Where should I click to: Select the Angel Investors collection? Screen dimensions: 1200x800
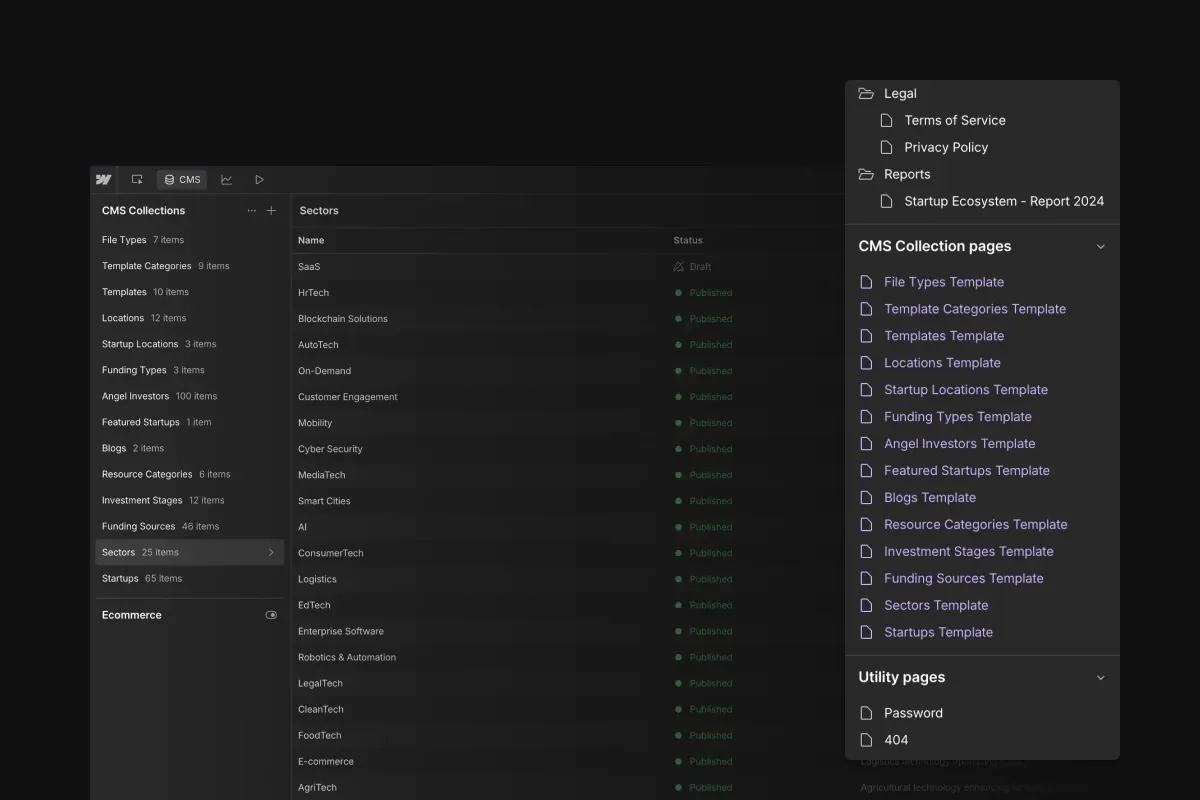click(x=189, y=396)
